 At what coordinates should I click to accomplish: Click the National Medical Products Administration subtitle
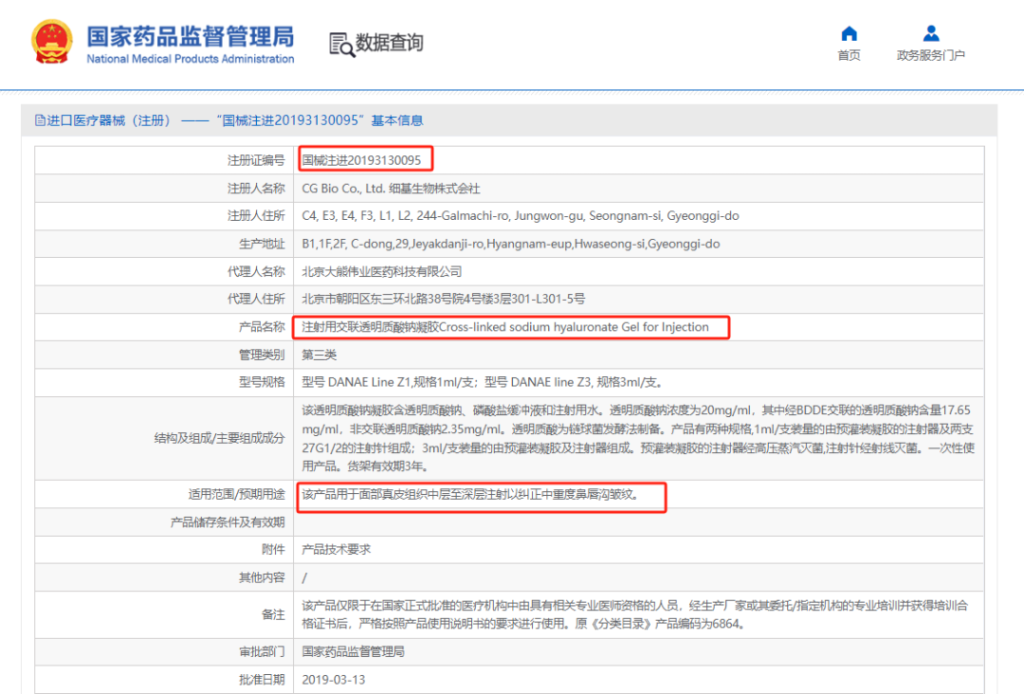click(190, 59)
